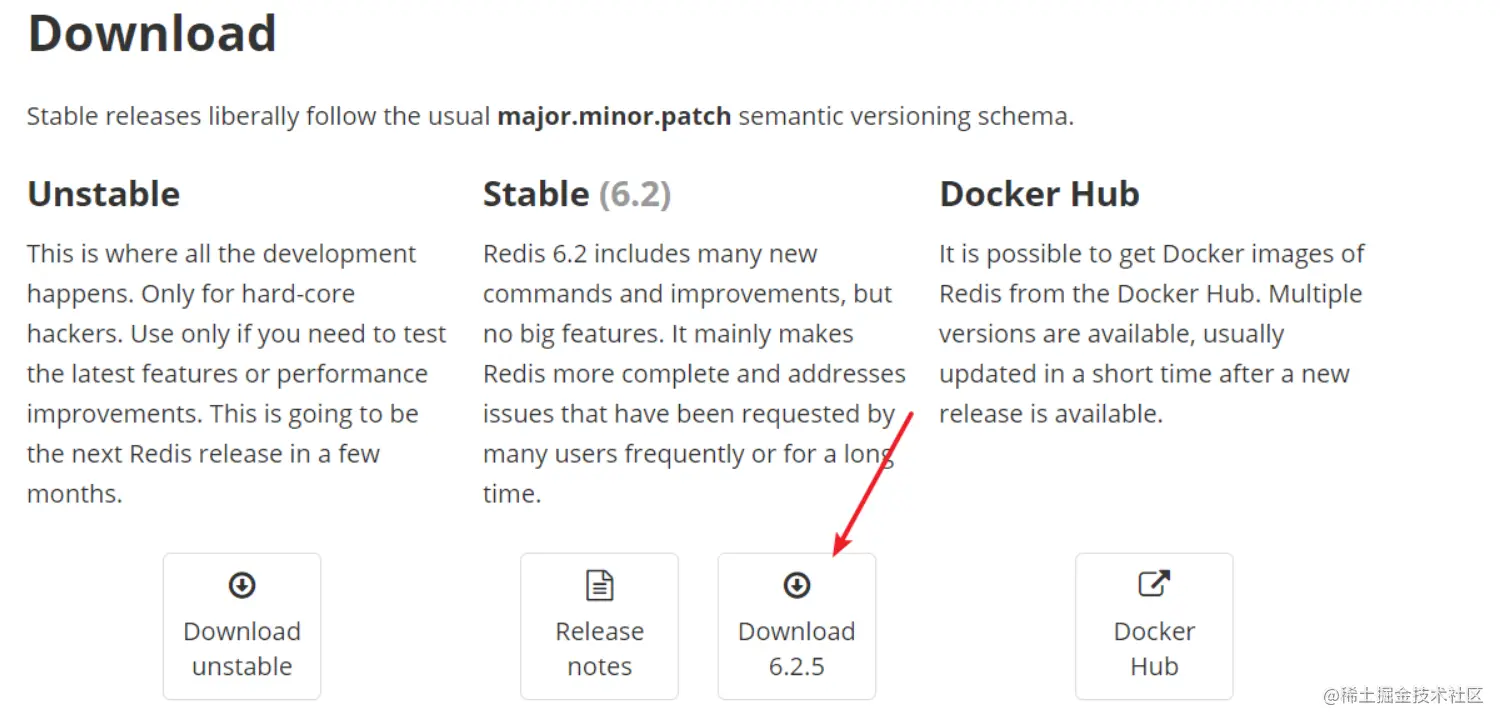Click the external-link icon in the Docker Hub button
This screenshot has width=1505, height=727.
pyautogui.click(x=1154, y=583)
